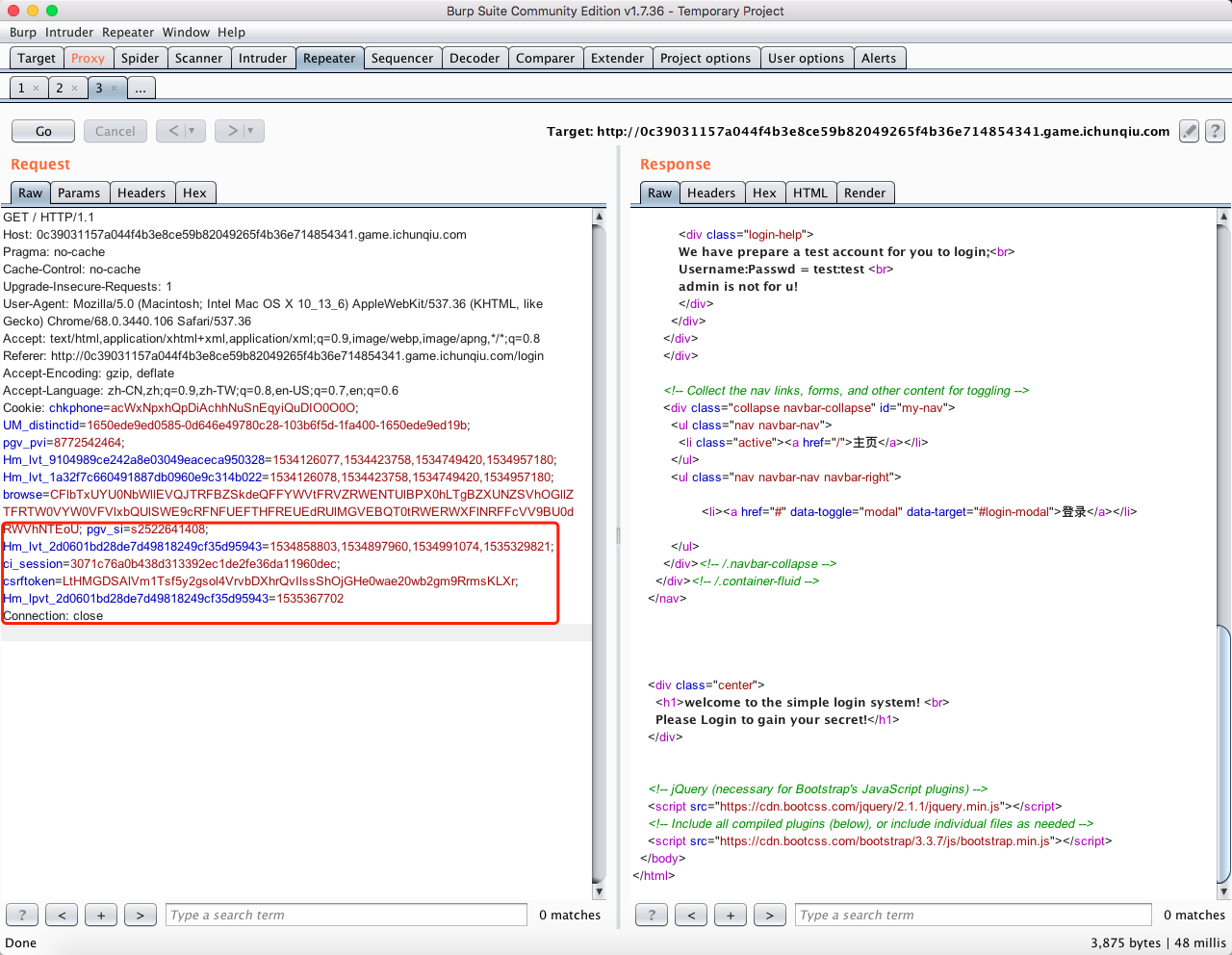Click the response pane scrollbar up arrow

click(x=1223, y=217)
